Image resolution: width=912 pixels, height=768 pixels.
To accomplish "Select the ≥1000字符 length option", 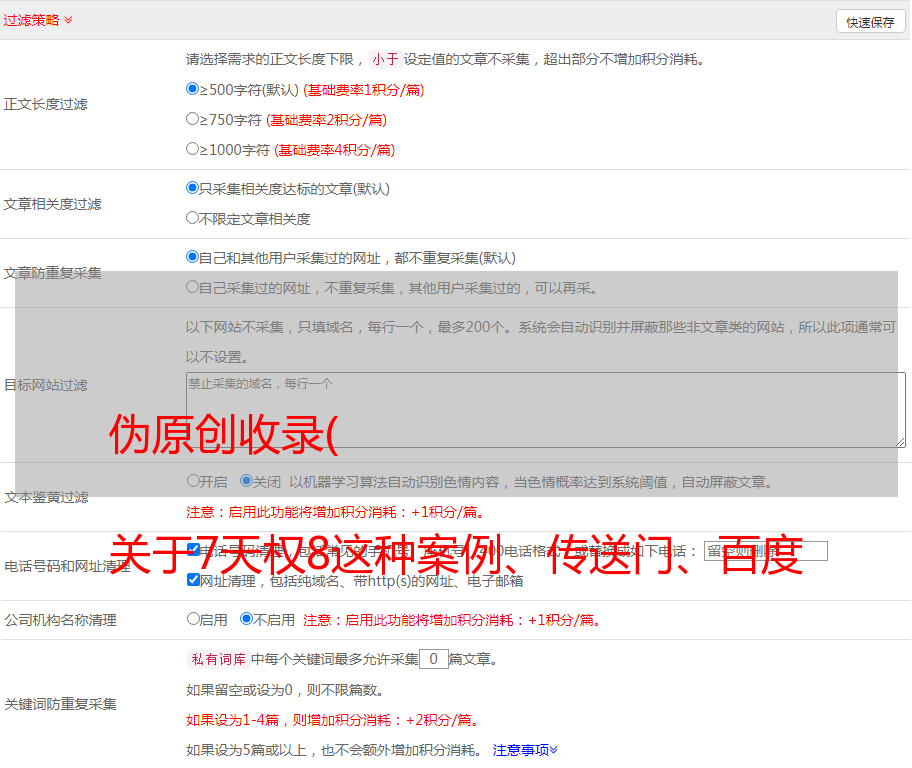I will 193,149.
